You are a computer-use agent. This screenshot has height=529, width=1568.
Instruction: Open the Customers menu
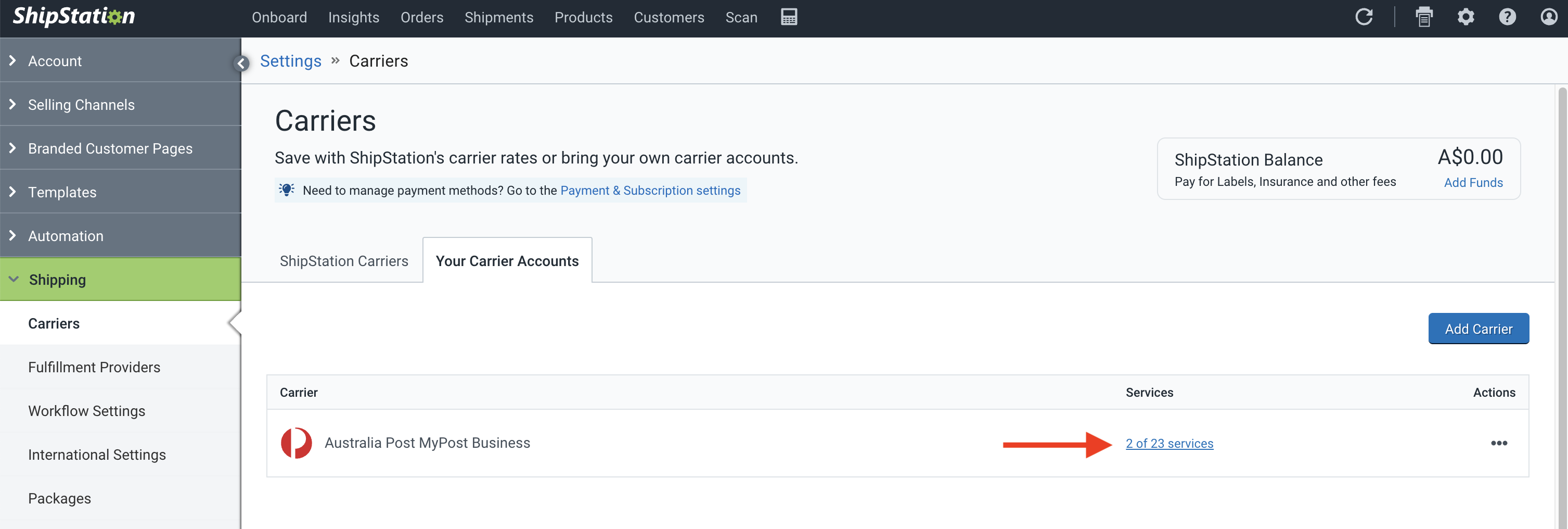coord(669,18)
